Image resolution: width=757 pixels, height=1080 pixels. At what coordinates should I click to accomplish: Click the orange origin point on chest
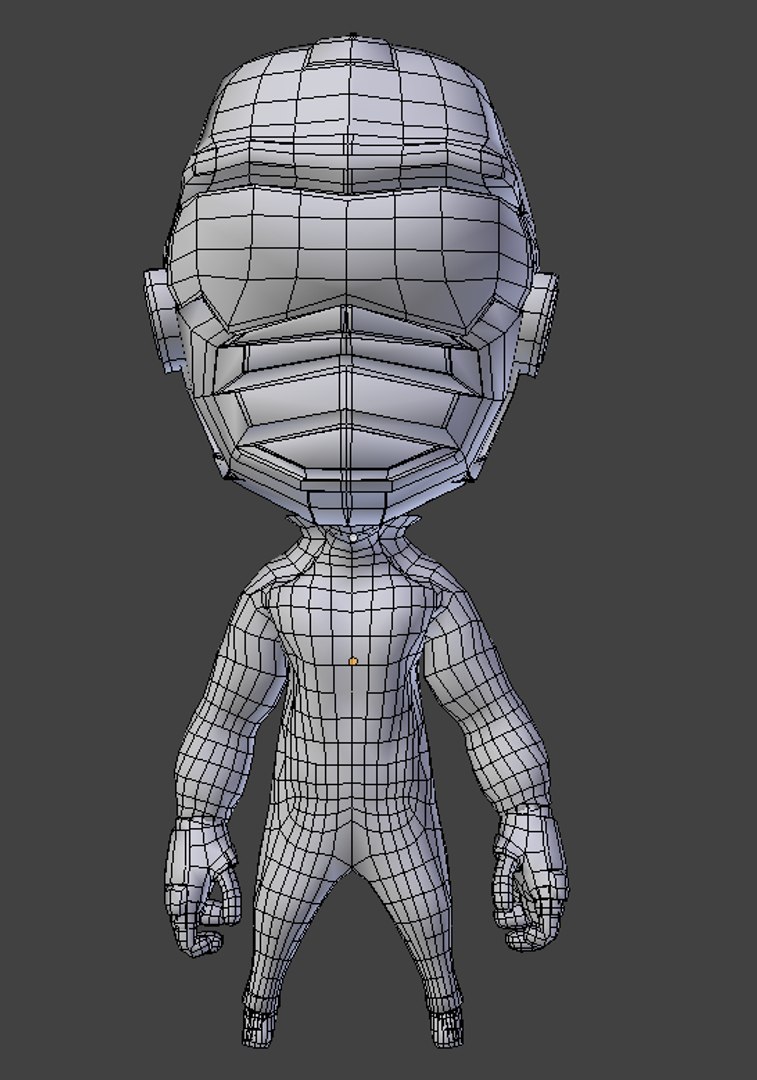[353, 661]
